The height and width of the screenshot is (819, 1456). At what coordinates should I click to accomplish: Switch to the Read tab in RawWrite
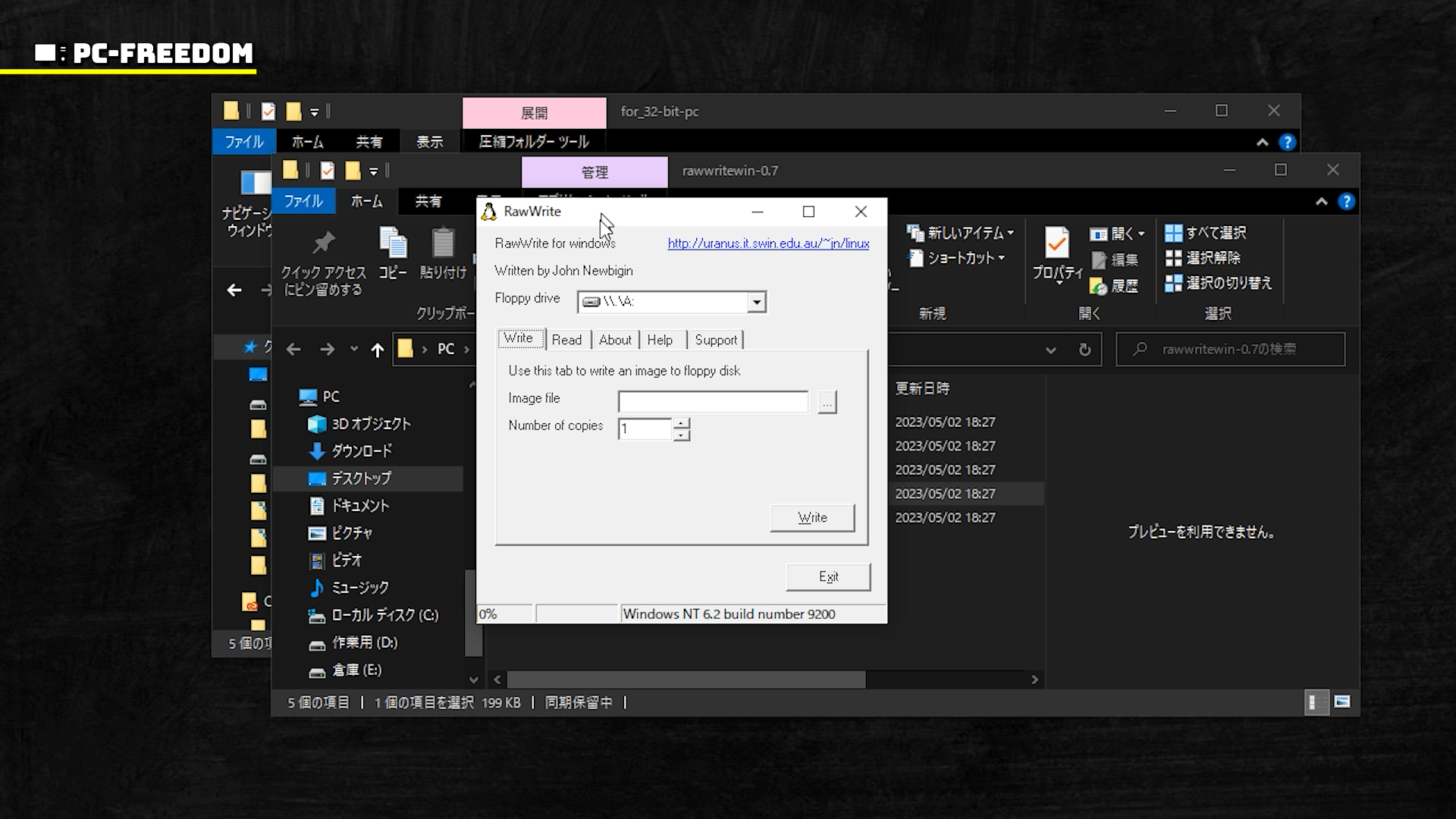click(x=566, y=340)
